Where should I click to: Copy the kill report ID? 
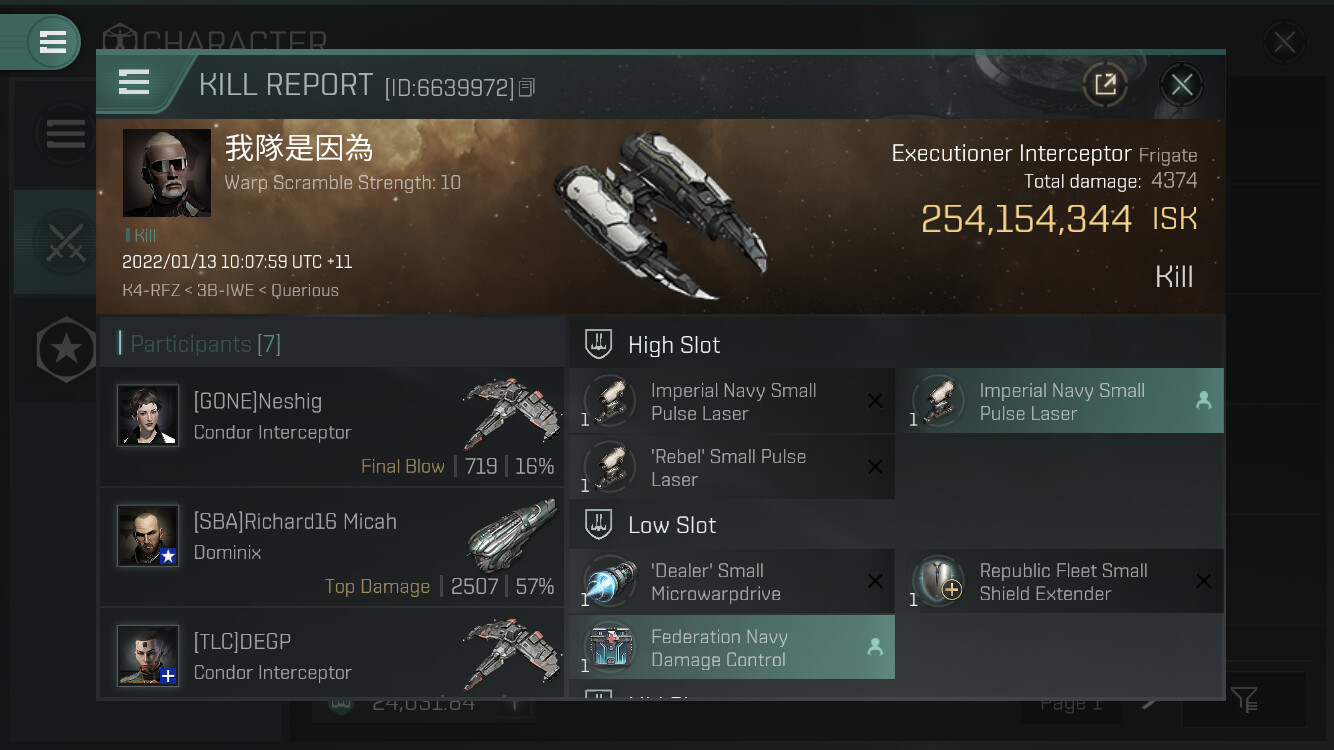(527, 88)
